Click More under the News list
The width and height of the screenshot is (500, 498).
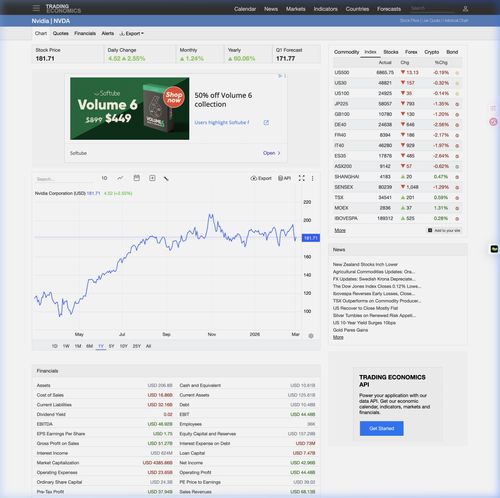click(338, 337)
